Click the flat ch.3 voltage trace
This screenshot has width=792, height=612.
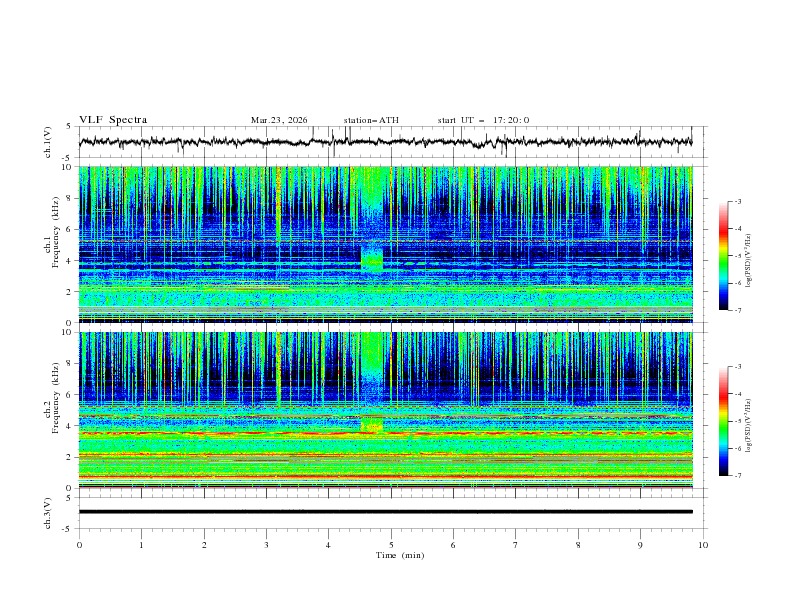(385, 512)
